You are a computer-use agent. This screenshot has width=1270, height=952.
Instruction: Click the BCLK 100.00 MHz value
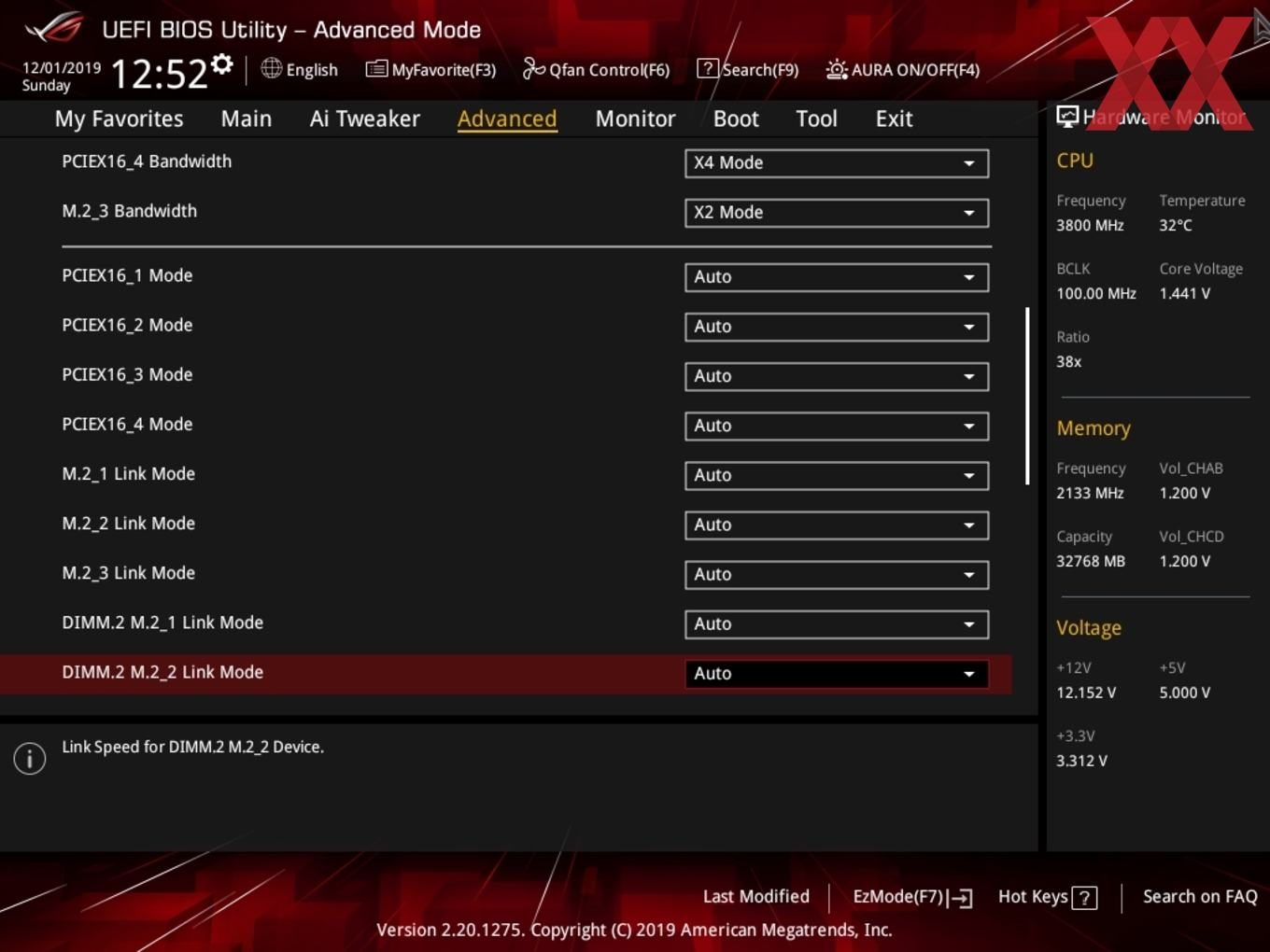click(1096, 293)
